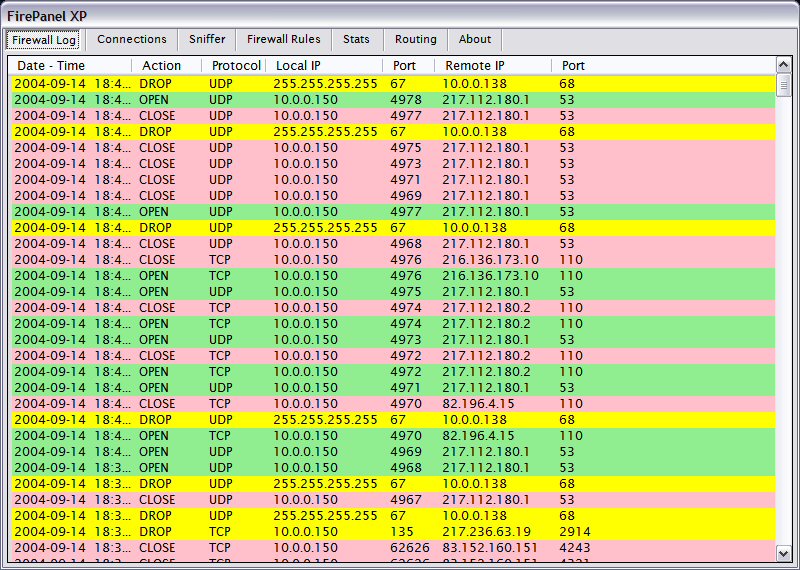Sort by the Local IP column header

pyautogui.click(x=324, y=66)
